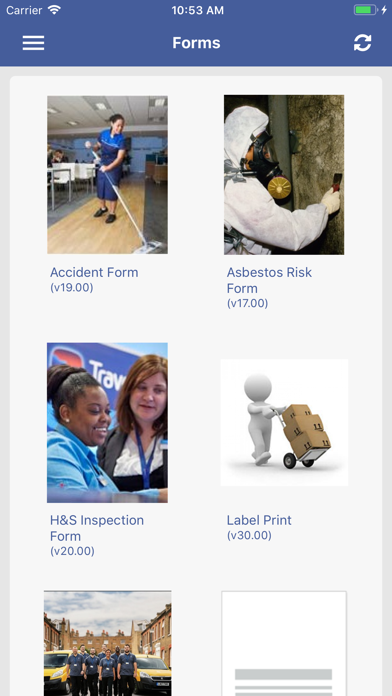Open the H&S Inspection Form link
The image size is (392, 696).
[97, 528]
